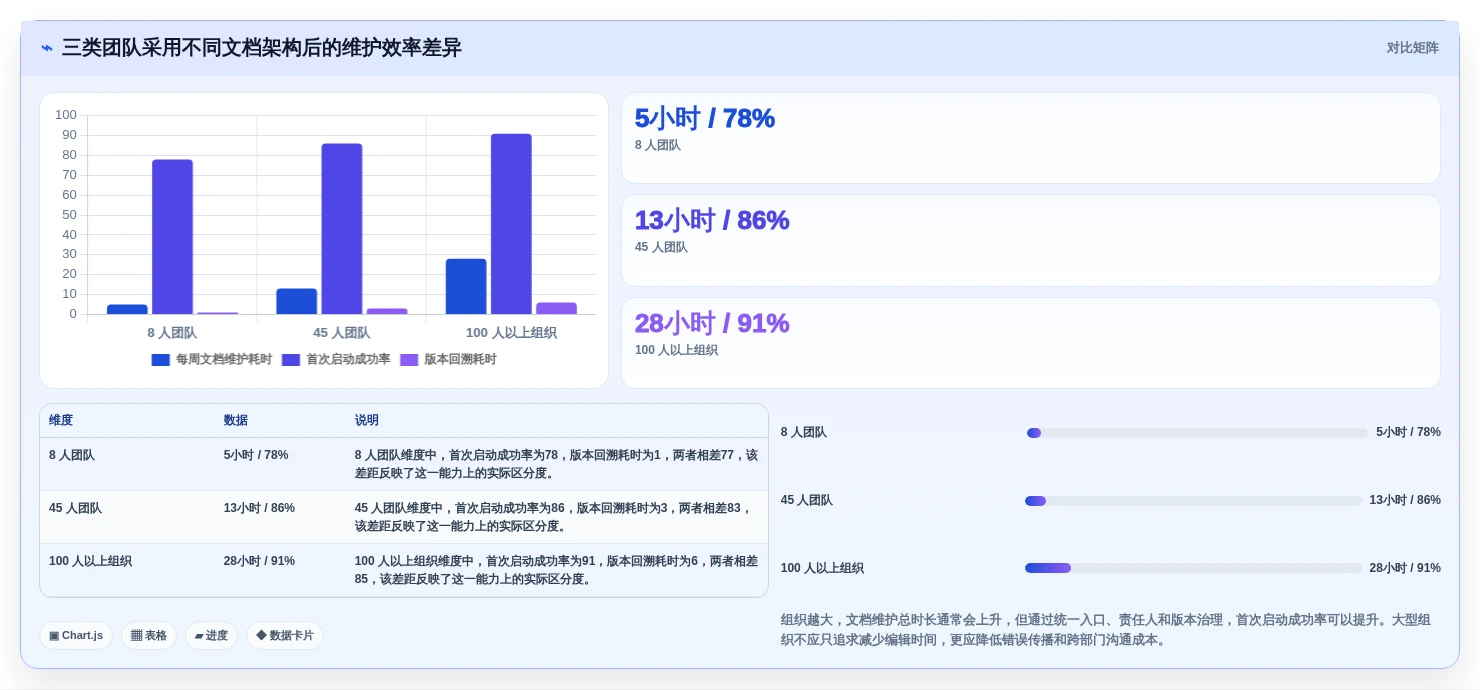The height and width of the screenshot is (690, 1480).
Task: Click the 每周文档维护耗时 bar for 100 人以上组织
Action: 466,287
